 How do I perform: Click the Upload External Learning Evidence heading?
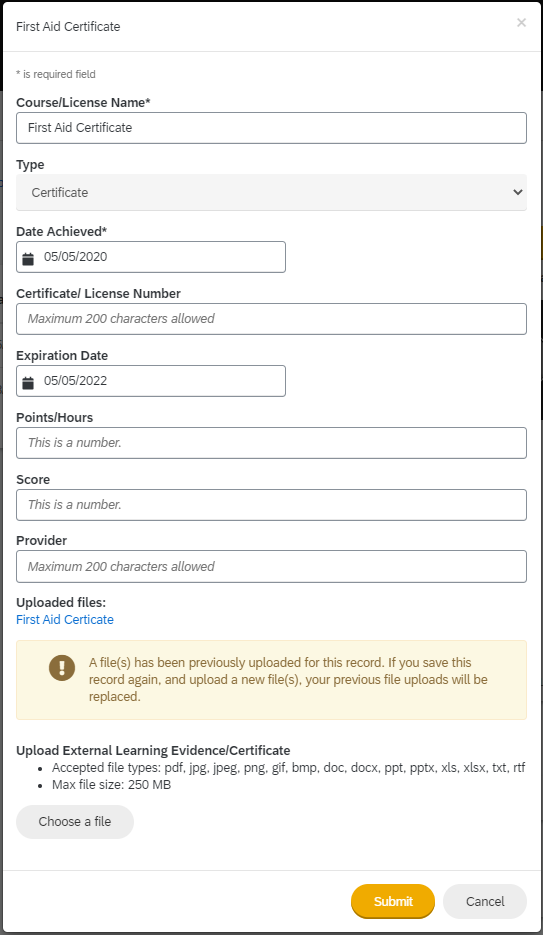[x=153, y=750]
